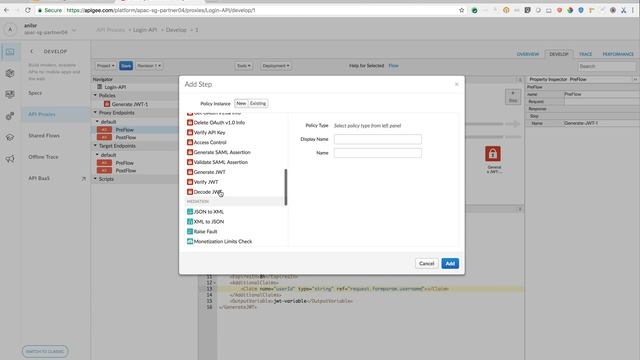Collapse the Target Endpoints section
Image resolution: width=640 pixels, height=360 pixels.
click(x=96, y=146)
